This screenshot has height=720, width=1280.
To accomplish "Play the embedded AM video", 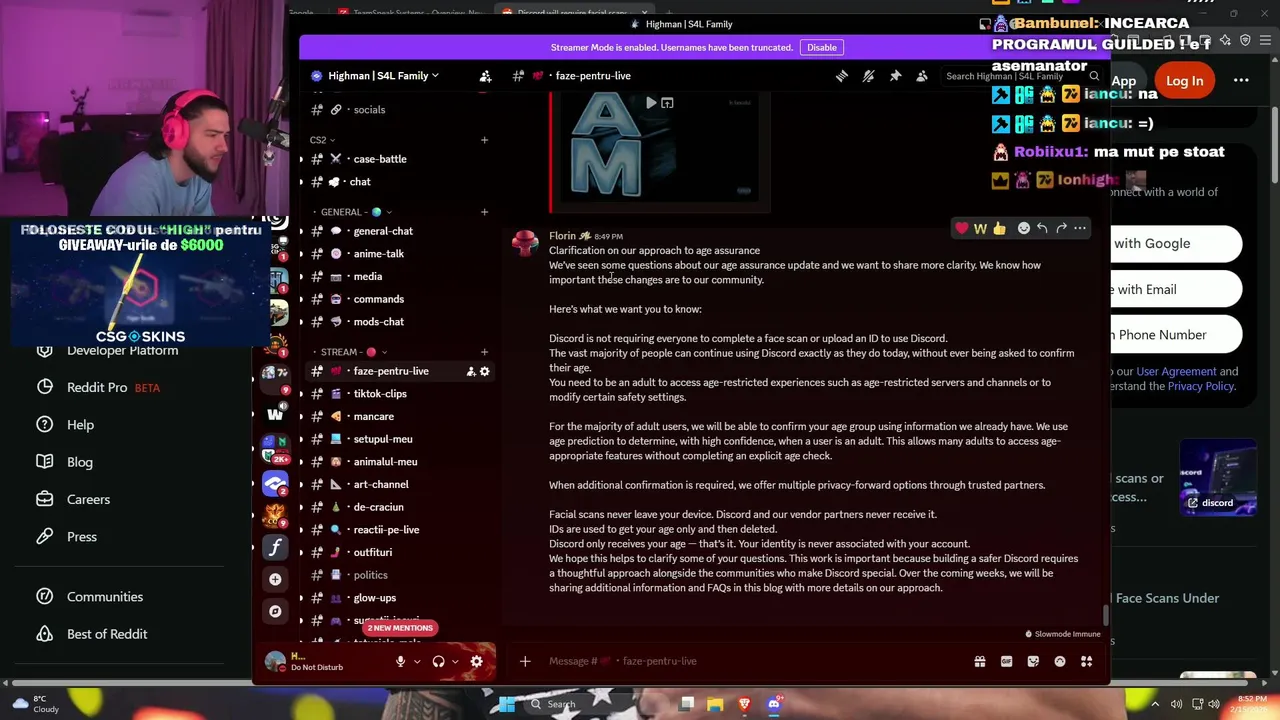I will [651, 103].
